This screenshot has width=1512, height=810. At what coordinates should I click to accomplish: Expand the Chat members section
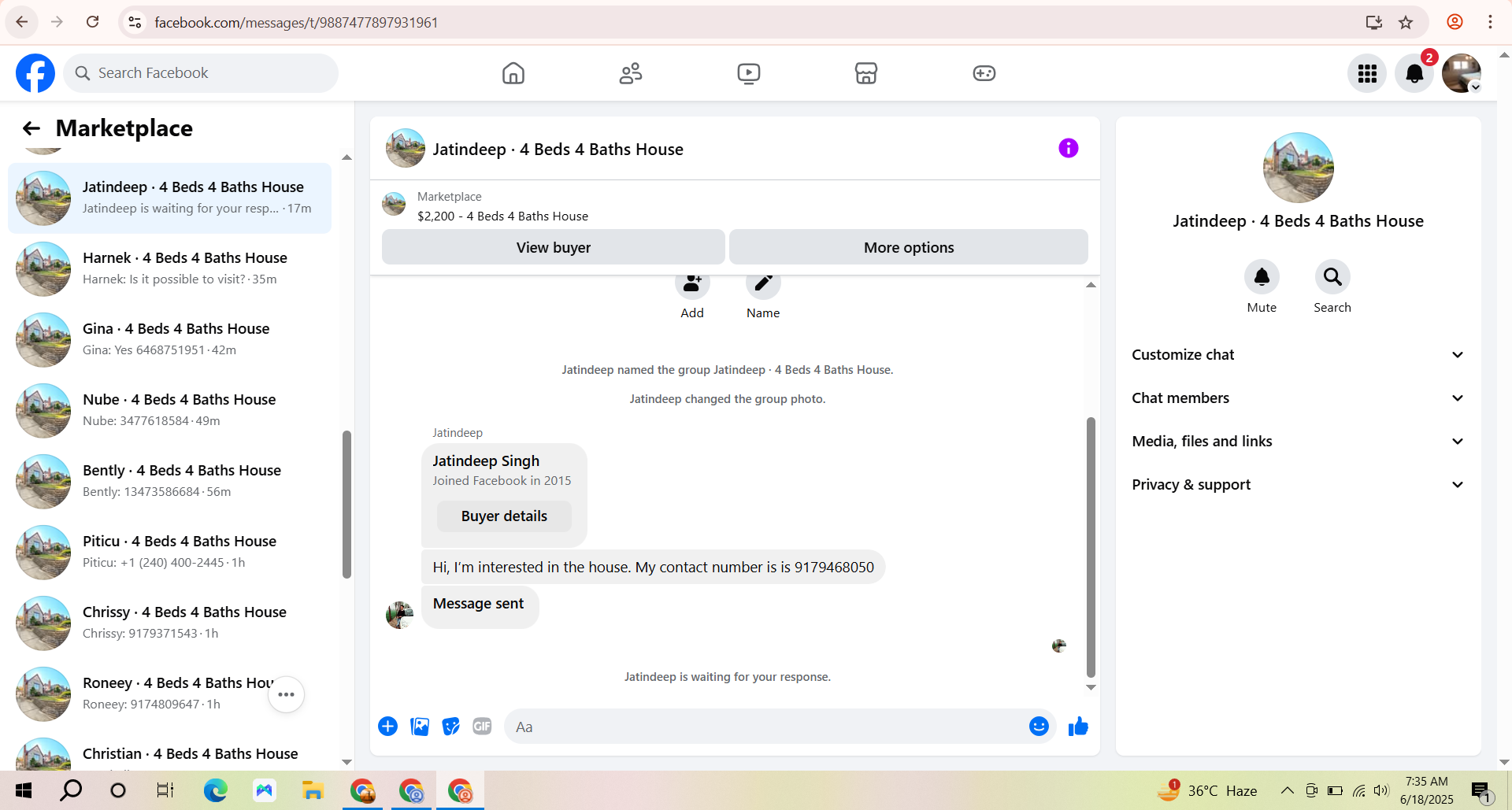pos(1298,398)
